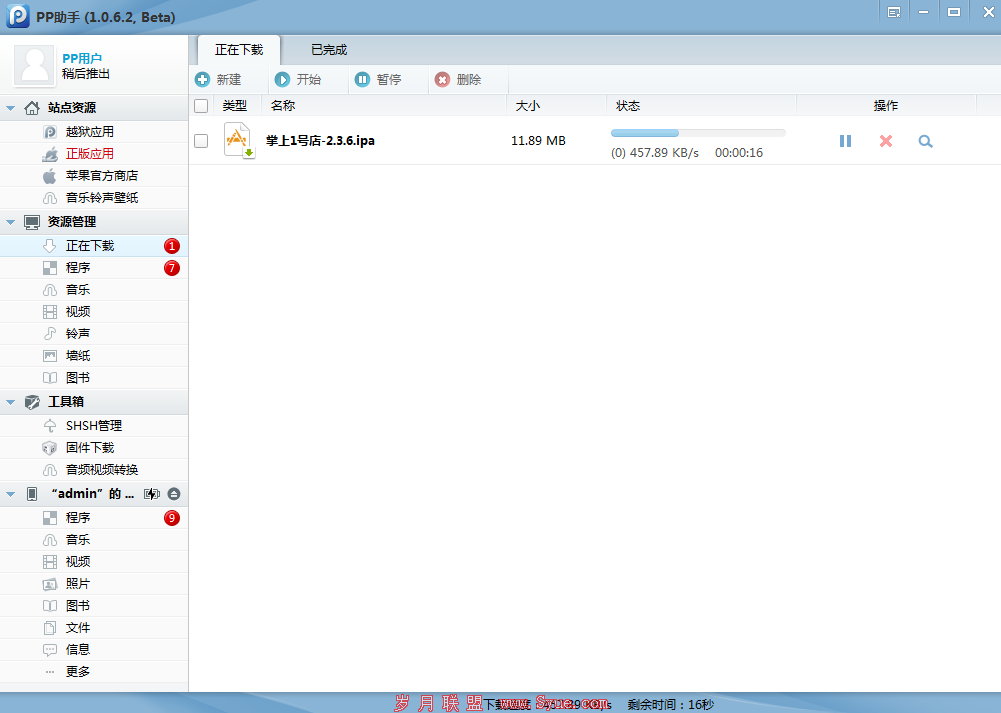Open 照片 on the device
1001x713 pixels.
click(94, 584)
